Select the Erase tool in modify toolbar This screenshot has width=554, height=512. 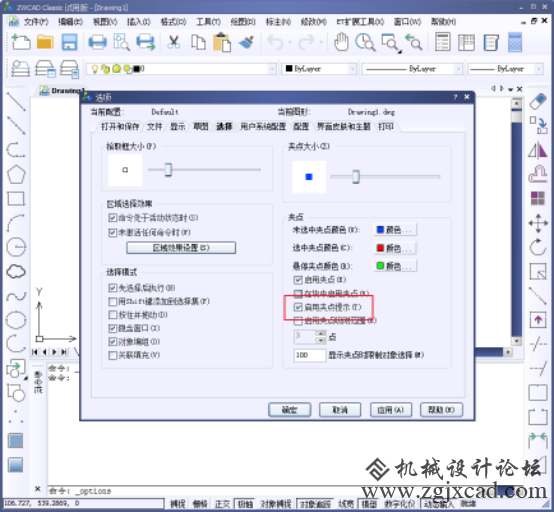(x=538, y=102)
